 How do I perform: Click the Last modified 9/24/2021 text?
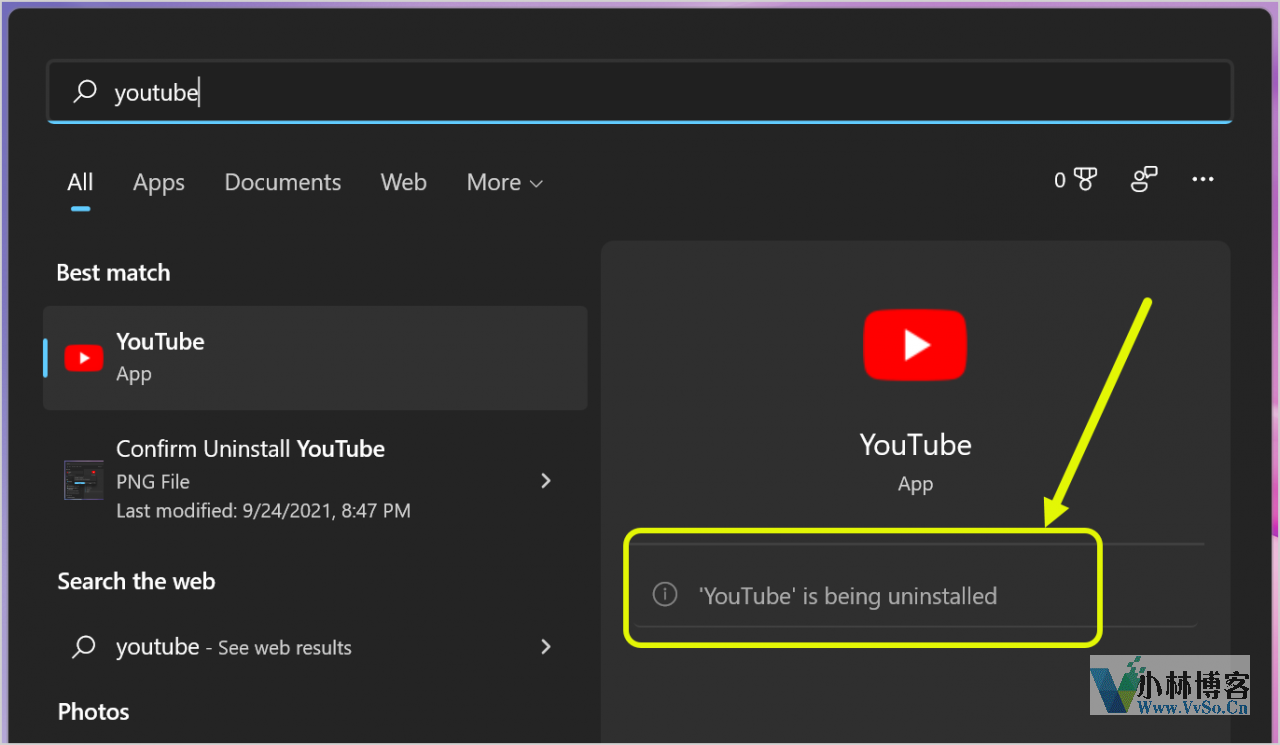point(263,510)
